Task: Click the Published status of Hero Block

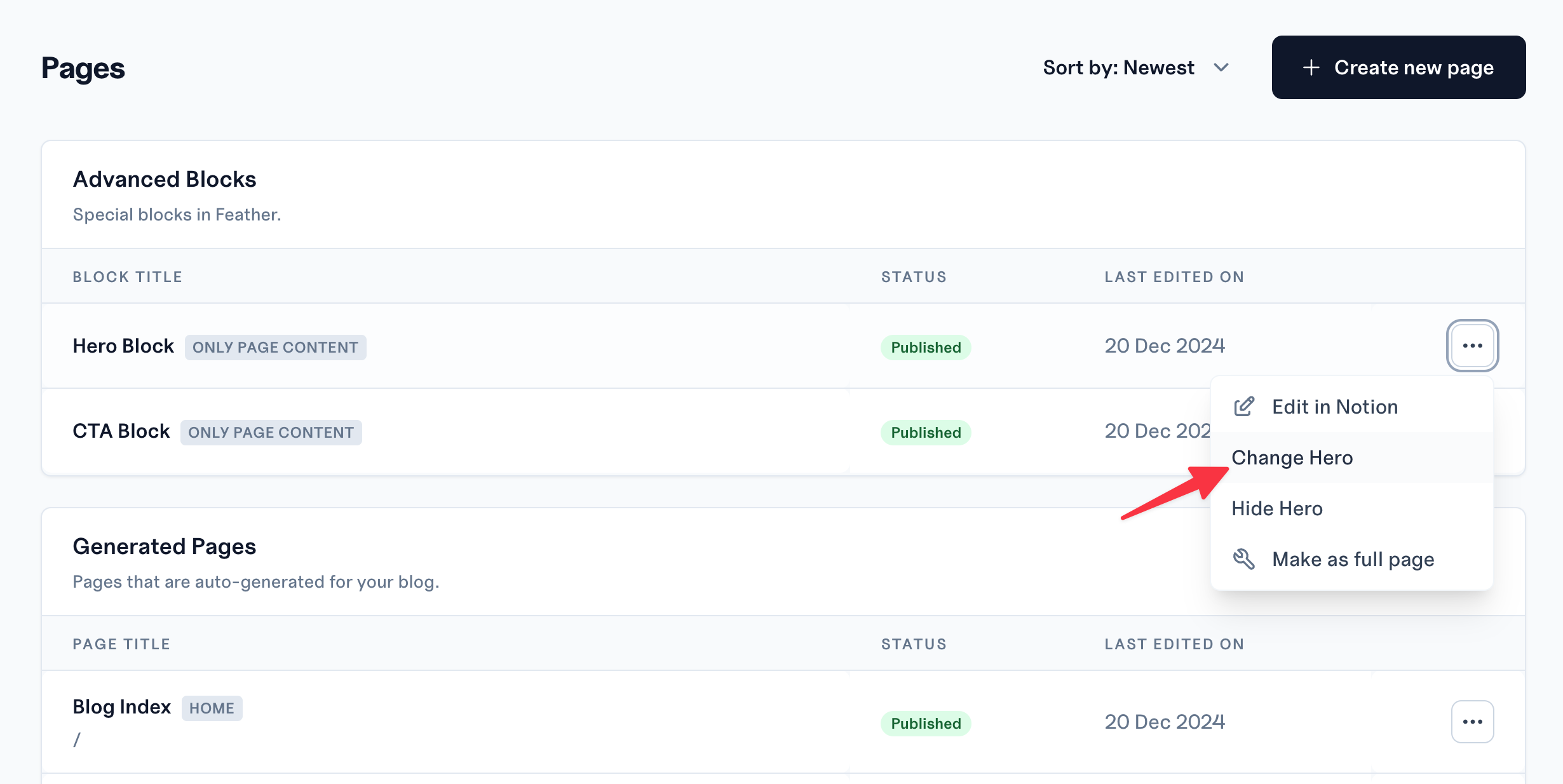Action: click(925, 348)
